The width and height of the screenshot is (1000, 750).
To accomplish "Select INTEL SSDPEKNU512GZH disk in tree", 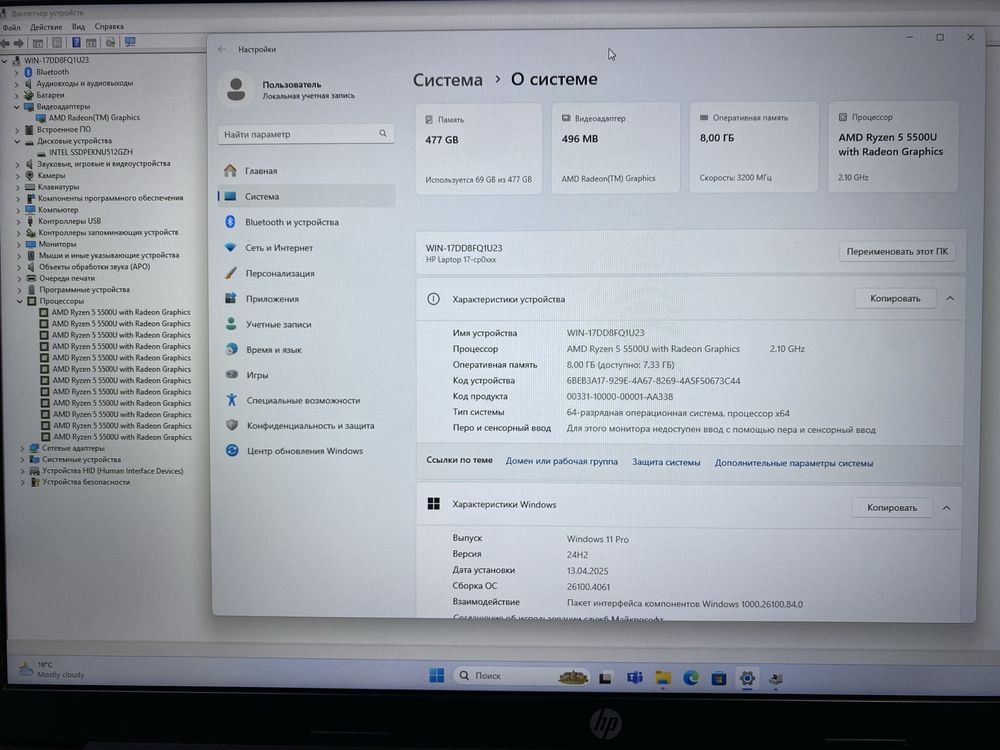I will pyautogui.click(x=91, y=152).
